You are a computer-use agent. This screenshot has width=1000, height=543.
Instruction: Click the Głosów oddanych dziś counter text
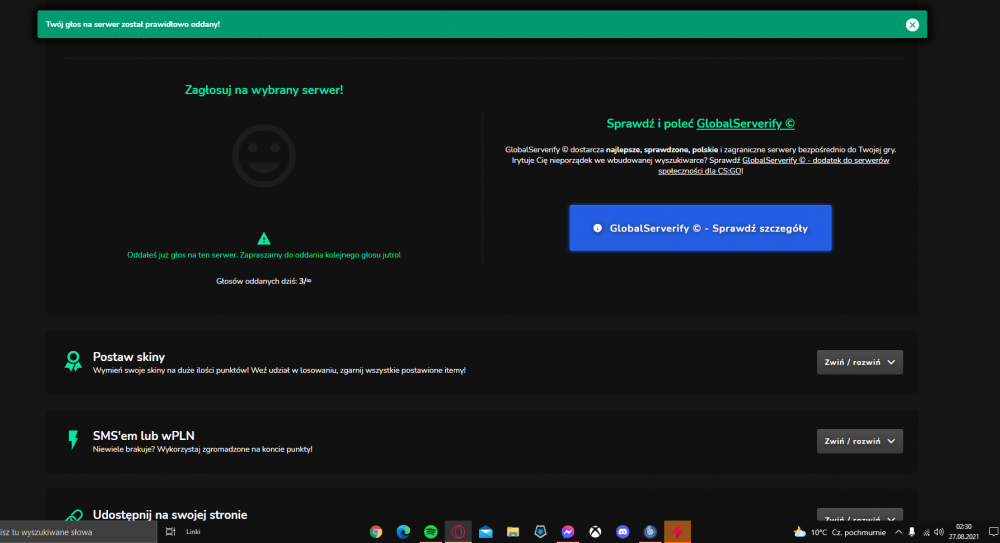click(x=263, y=281)
